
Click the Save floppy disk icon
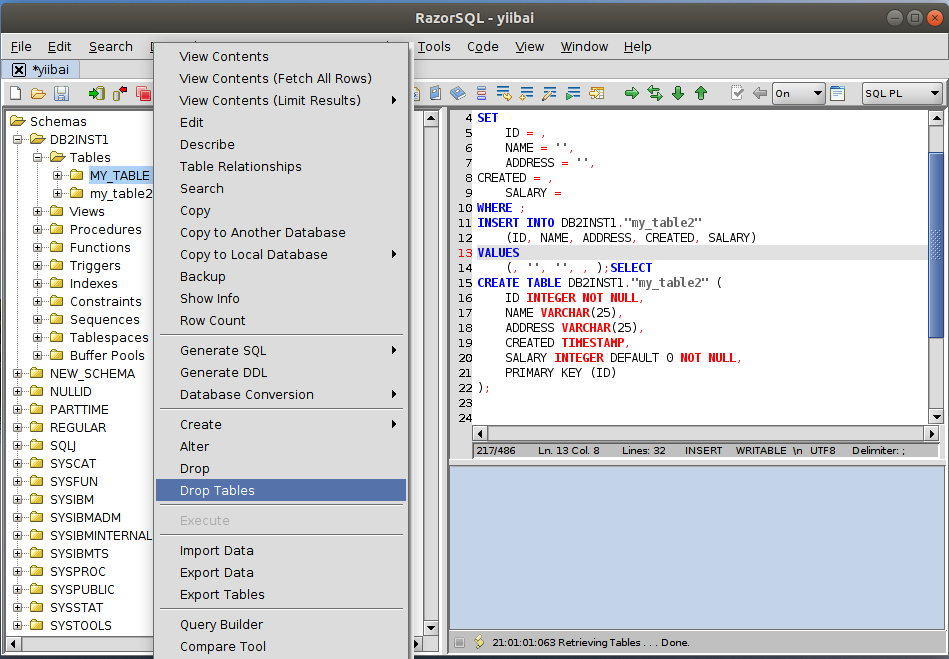tap(61, 93)
